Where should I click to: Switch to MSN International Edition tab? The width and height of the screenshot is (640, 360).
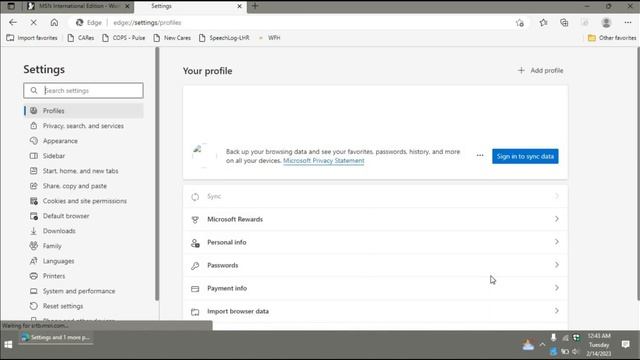[78, 6]
